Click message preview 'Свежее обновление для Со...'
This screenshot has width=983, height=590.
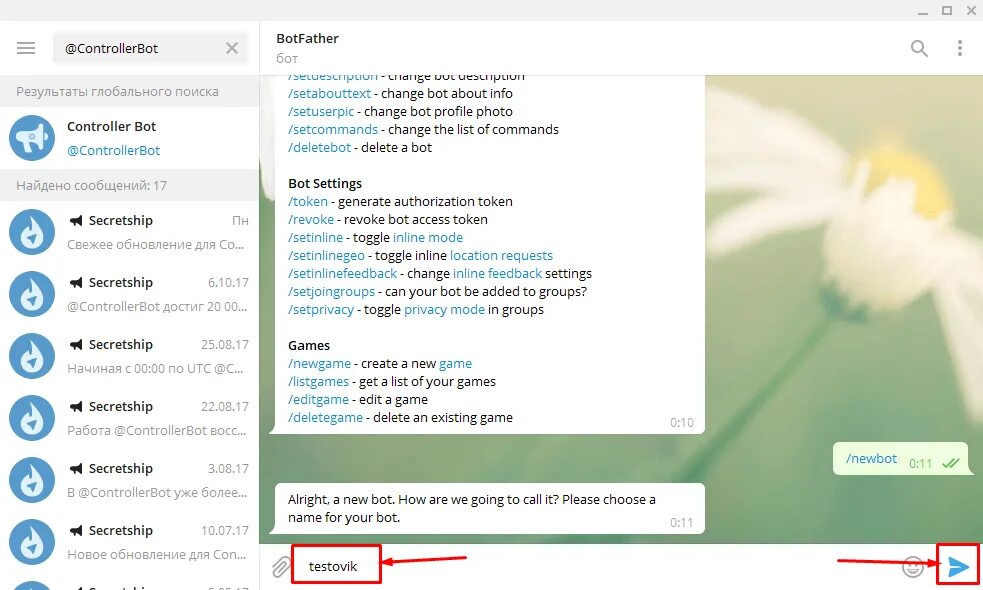click(x=155, y=245)
